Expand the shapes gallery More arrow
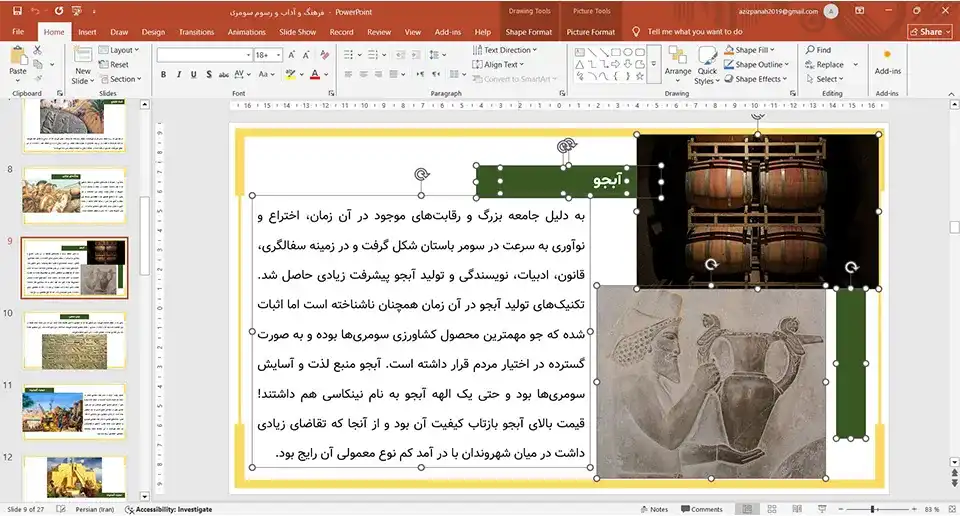This screenshot has width=960, height=516. coord(654,64)
